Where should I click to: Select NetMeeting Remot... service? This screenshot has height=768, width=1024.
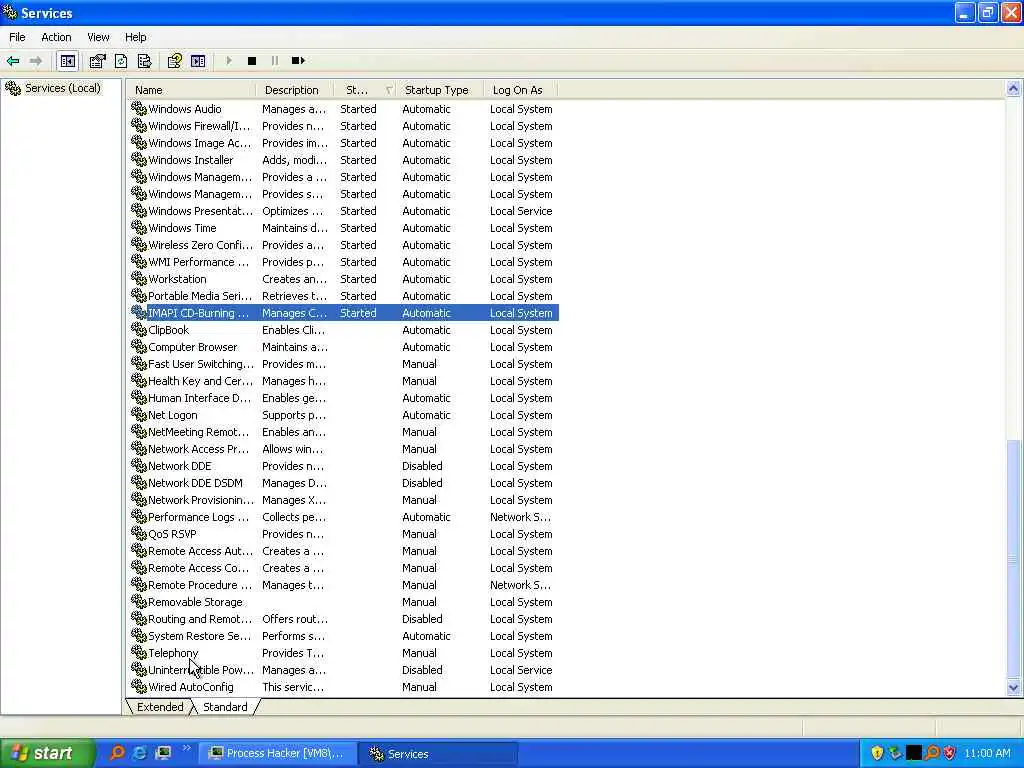[x=199, y=432]
